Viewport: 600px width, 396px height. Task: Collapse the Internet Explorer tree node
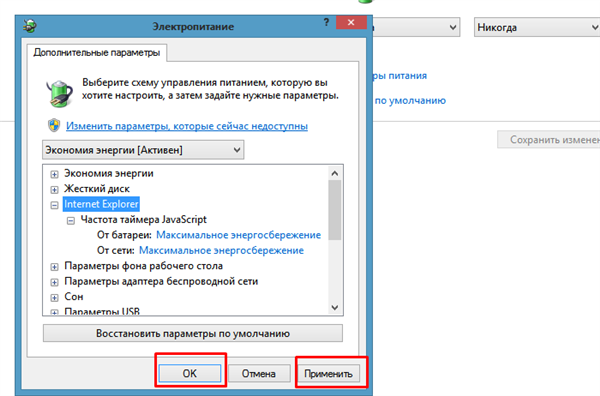coord(54,205)
